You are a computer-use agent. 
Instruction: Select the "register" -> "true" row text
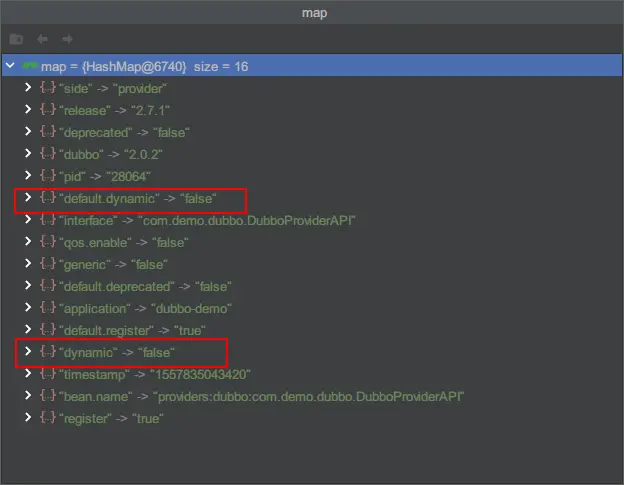(111, 418)
